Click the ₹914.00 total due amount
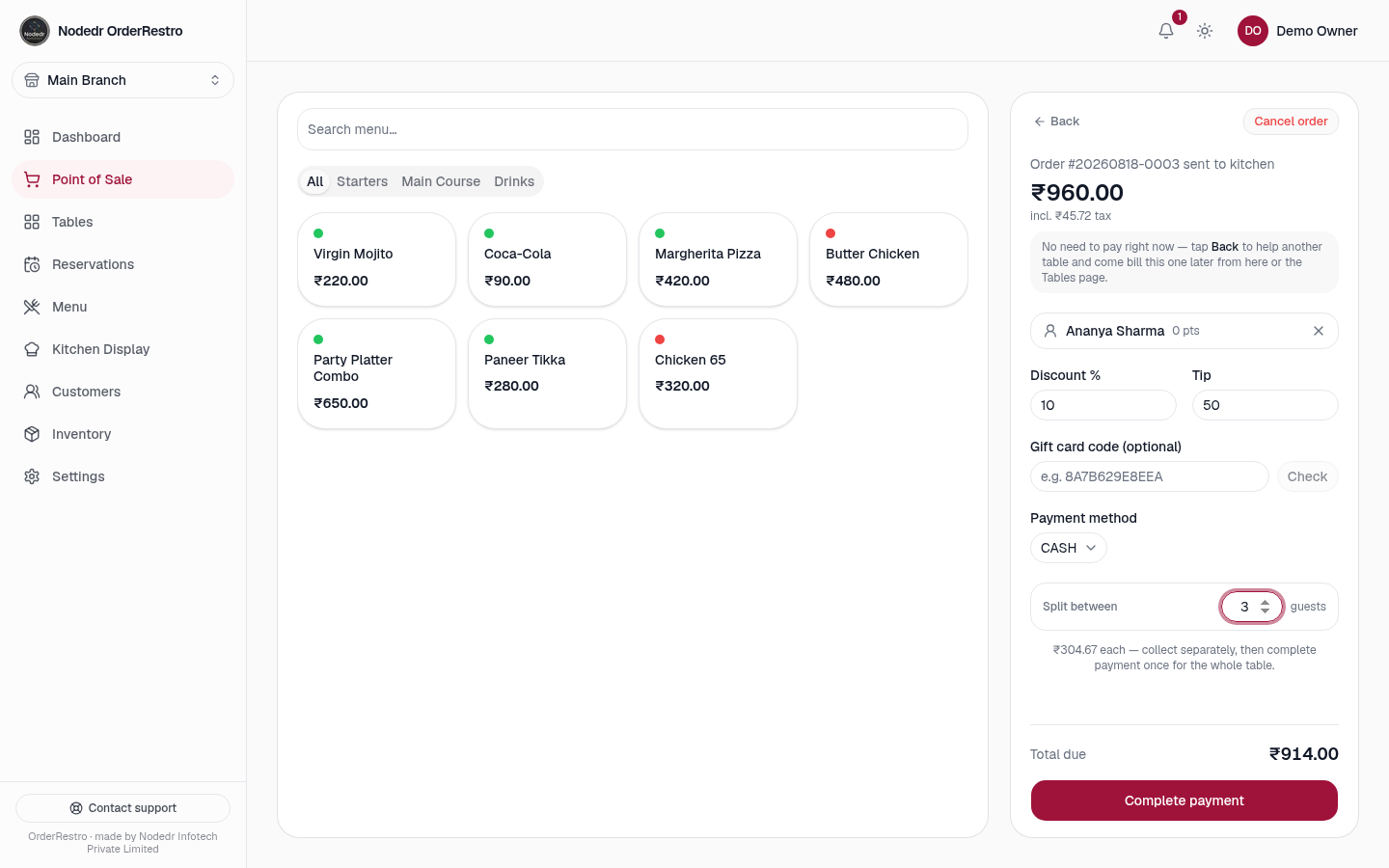The image size is (1389, 868). (1304, 754)
